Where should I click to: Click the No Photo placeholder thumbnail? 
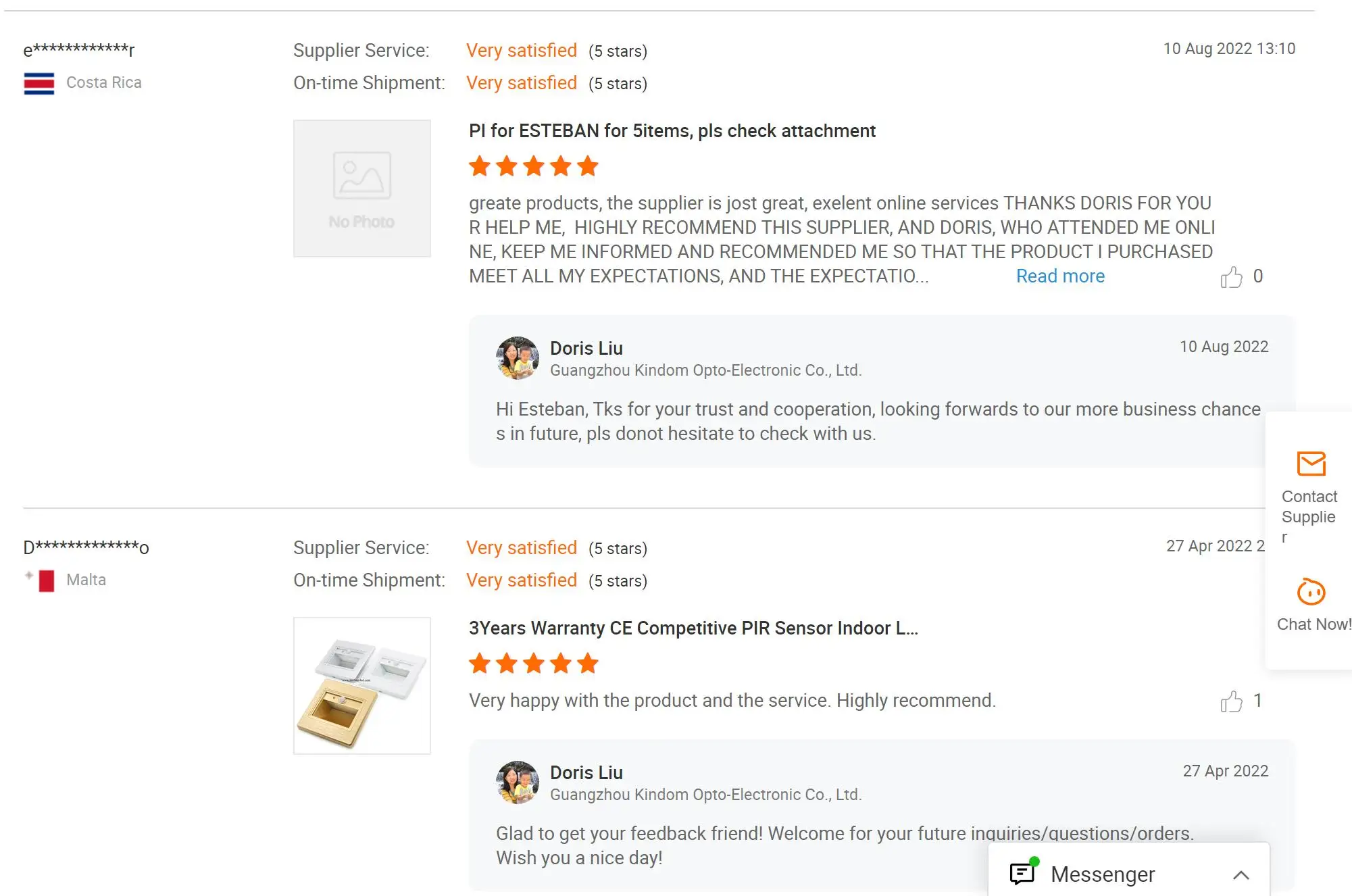[362, 189]
